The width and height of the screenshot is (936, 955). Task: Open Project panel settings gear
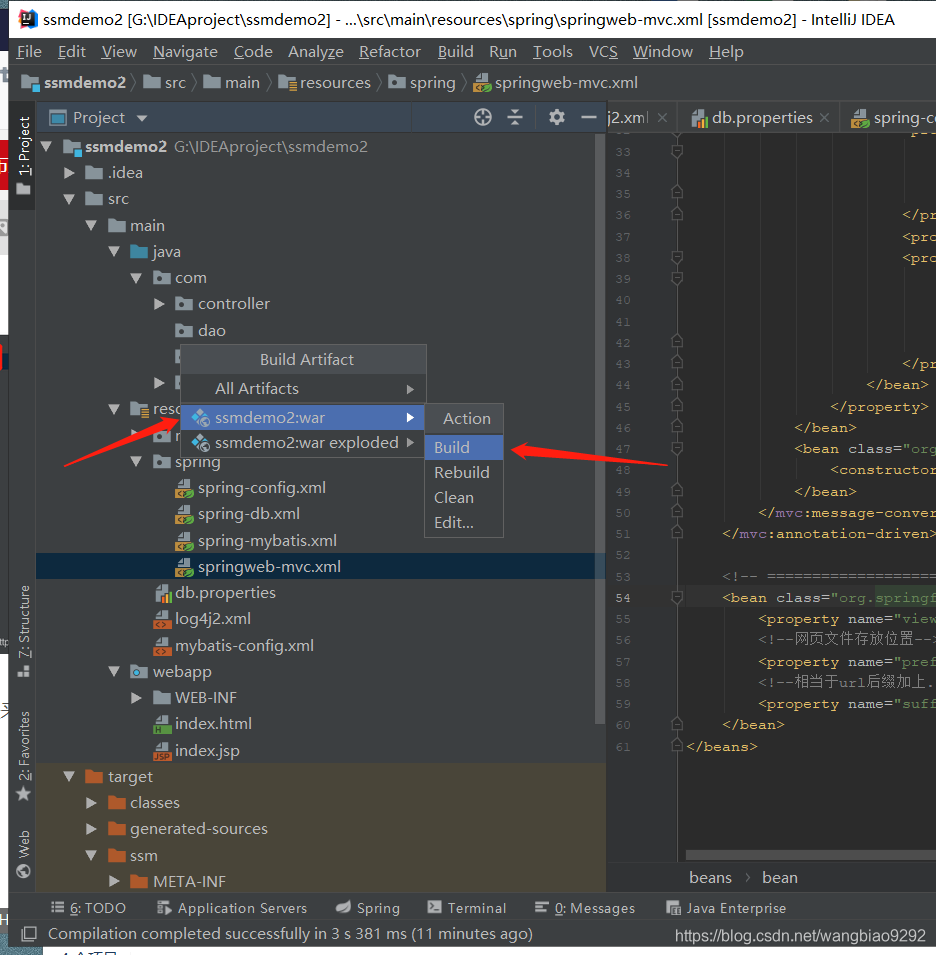pyautogui.click(x=557, y=117)
